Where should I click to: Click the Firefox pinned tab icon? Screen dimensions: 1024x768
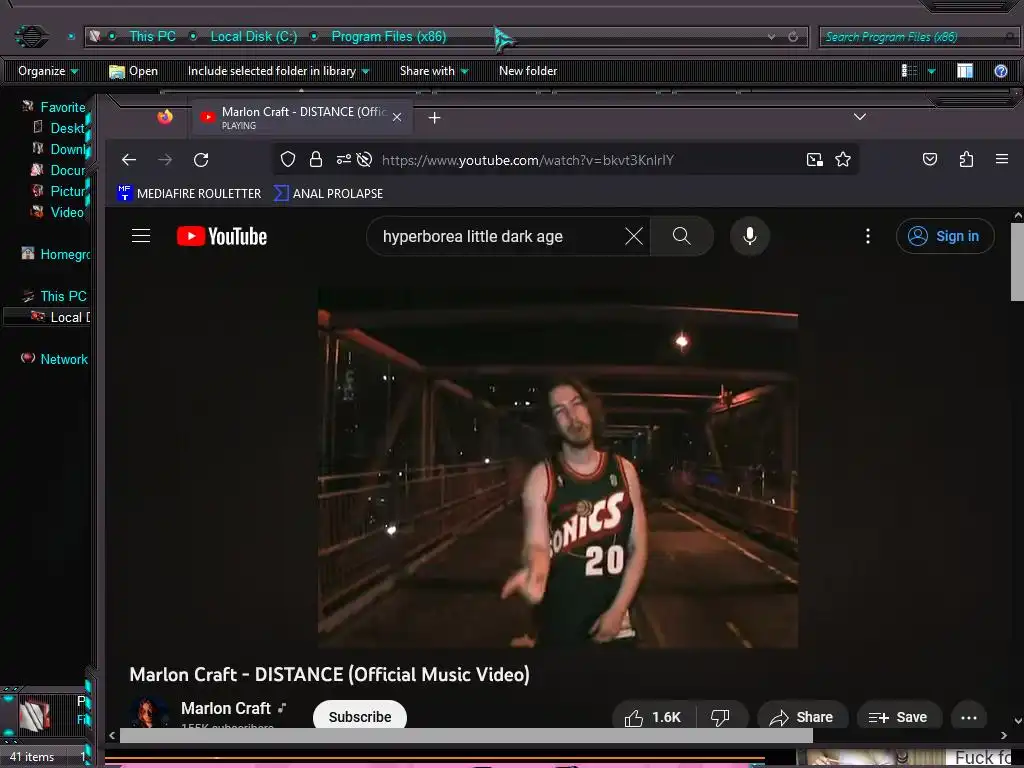[165, 117]
